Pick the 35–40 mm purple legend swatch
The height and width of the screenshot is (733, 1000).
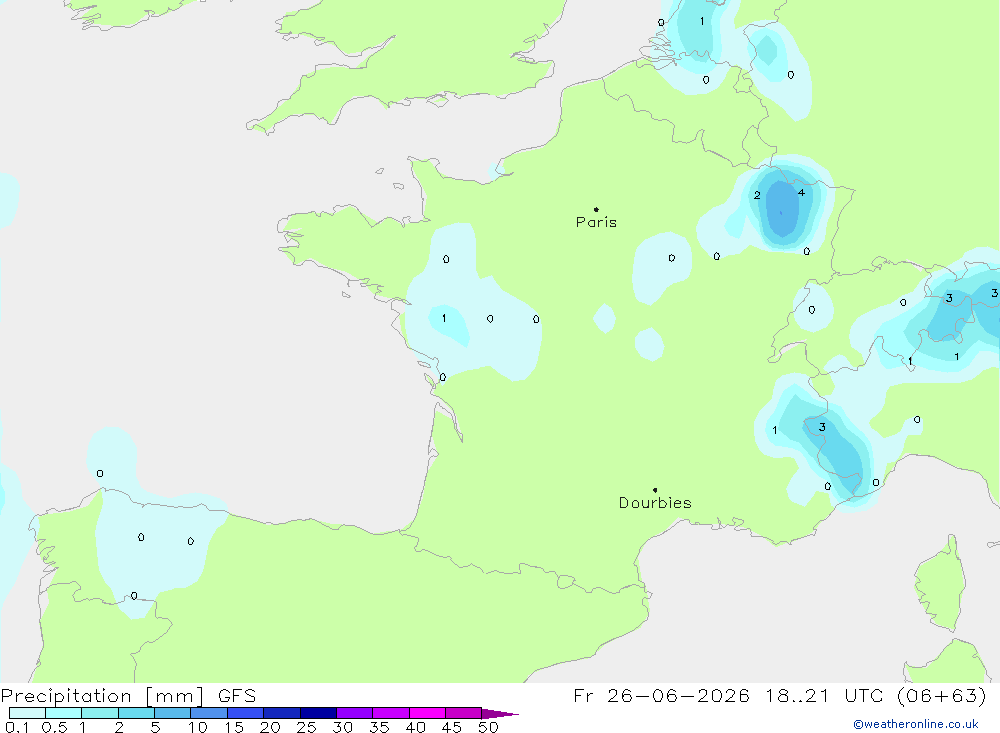[x=391, y=713]
